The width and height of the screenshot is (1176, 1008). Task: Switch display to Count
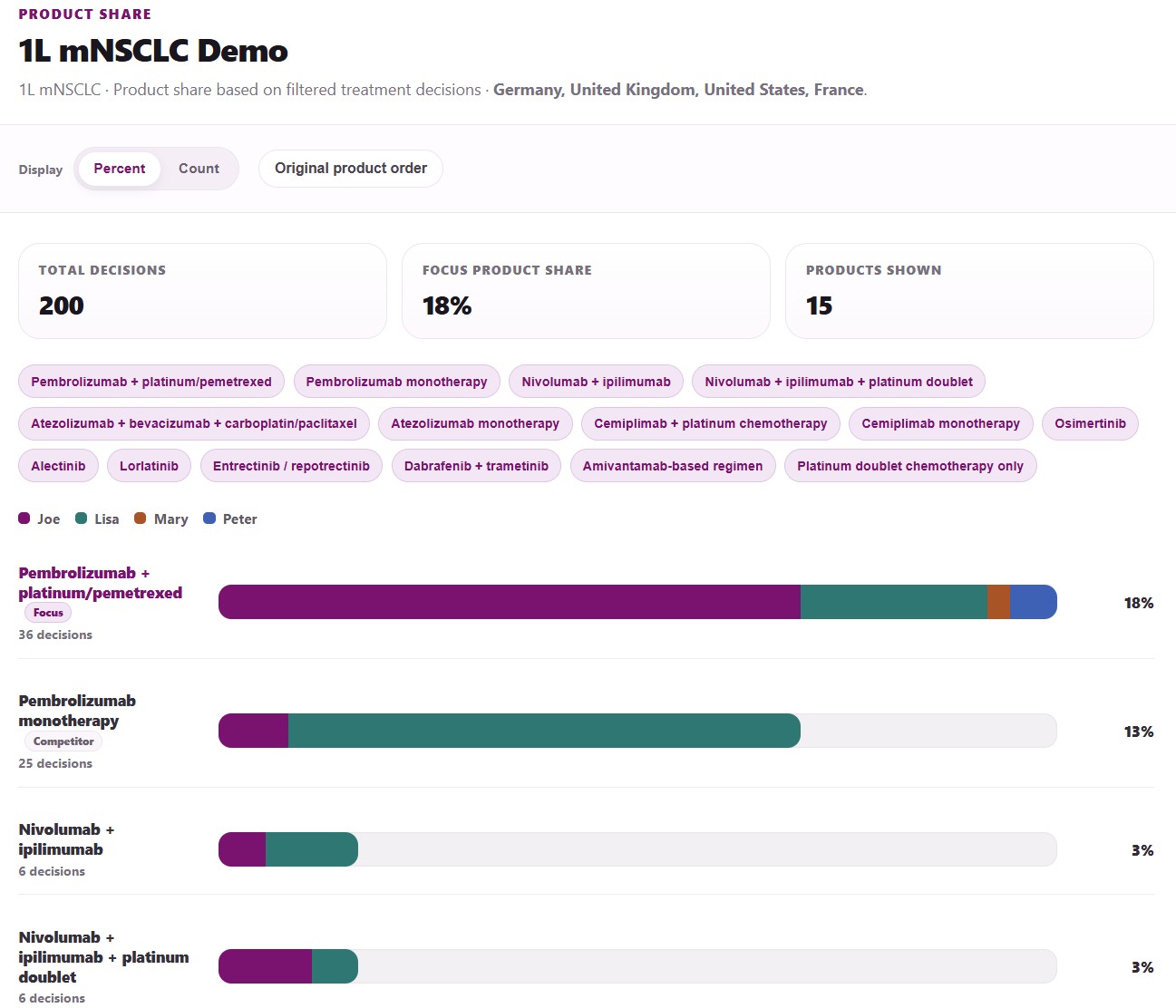tap(199, 169)
